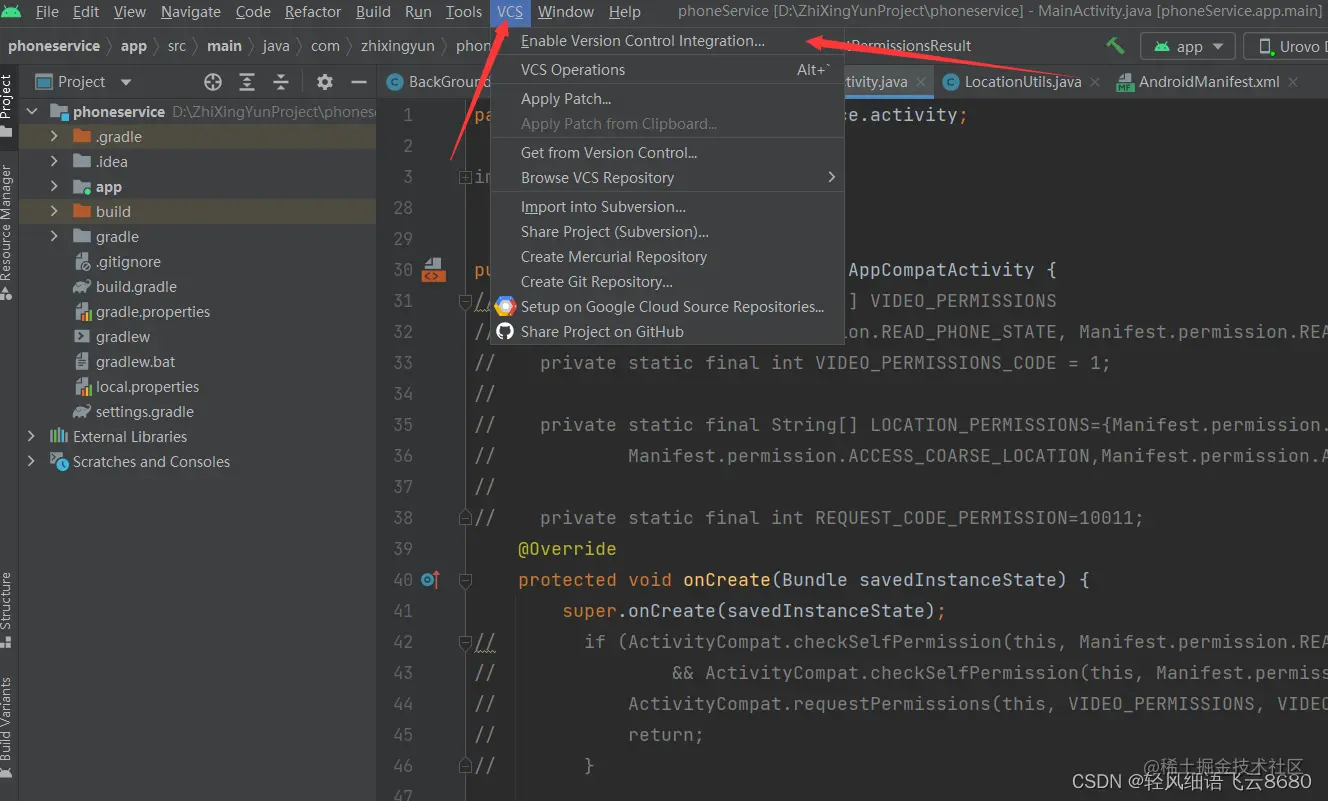Image resolution: width=1328 pixels, height=801 pixels.
Task: Toggle code fold marker at line 31
Action: [x=465, y=301]
